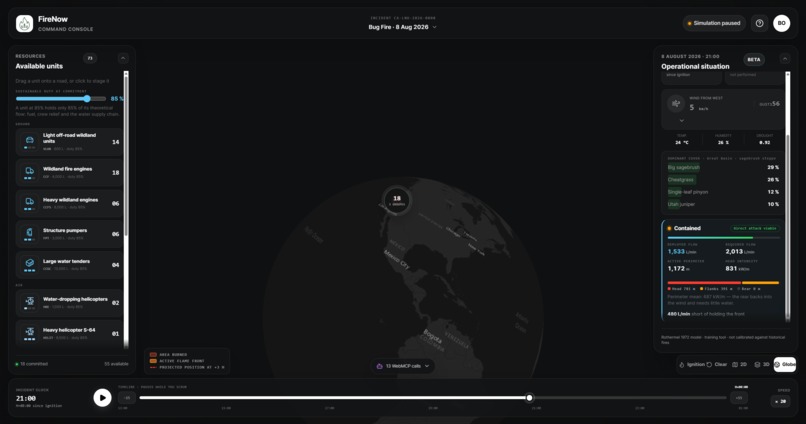Screen dimensions: 806x424
Task: Click the Light off-road wildland units icon
Action: [30, 142]
